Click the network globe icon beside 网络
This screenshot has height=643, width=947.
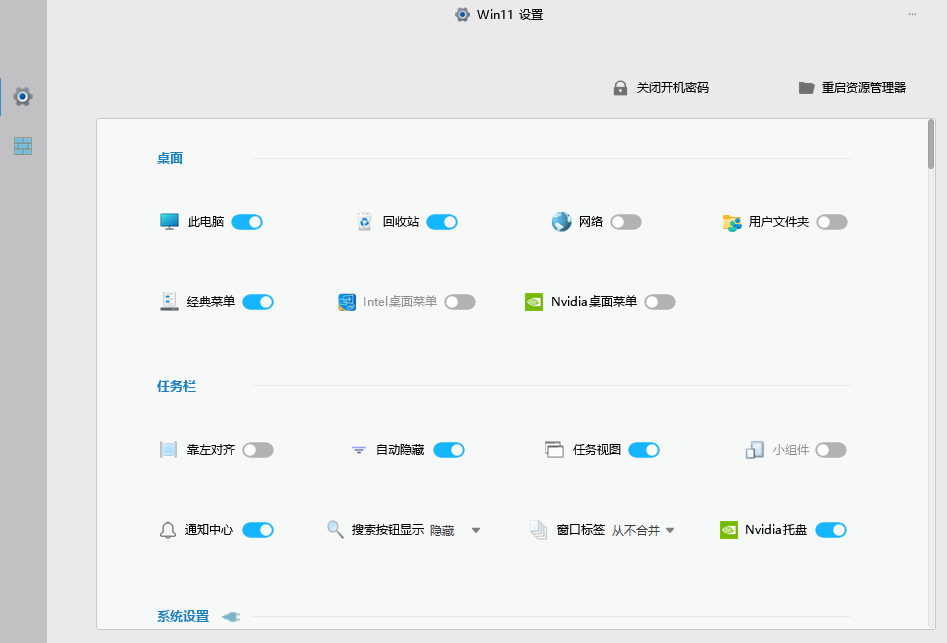[560, 221]
